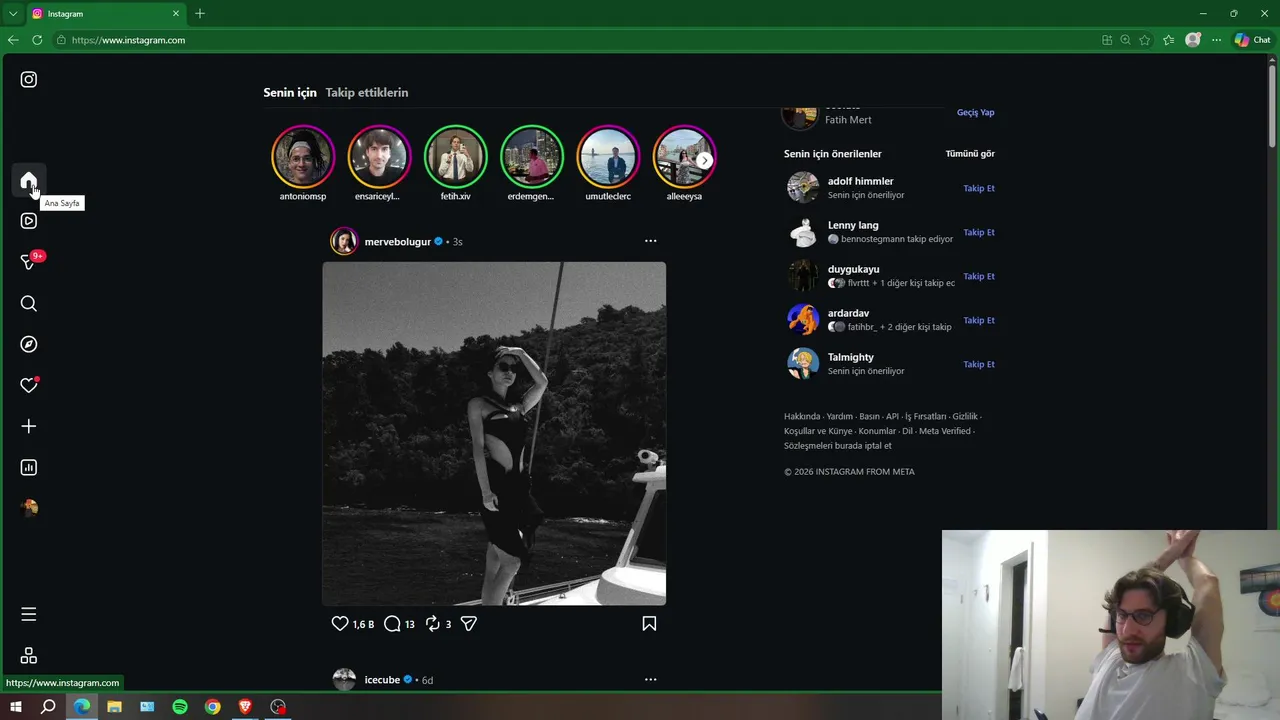
Task: Add page to favorites star icon
Action: 1145,40
